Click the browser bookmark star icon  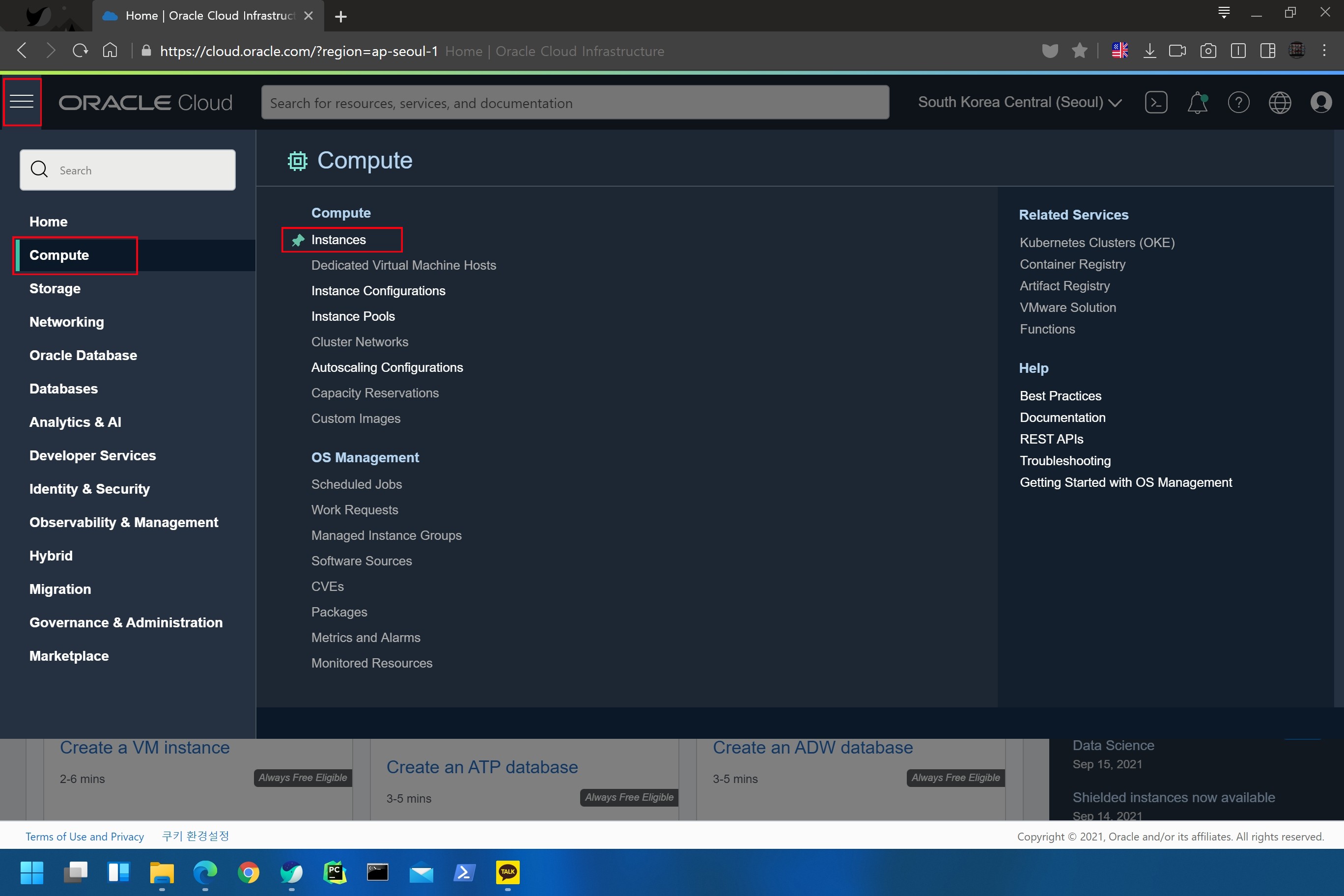1079,51
